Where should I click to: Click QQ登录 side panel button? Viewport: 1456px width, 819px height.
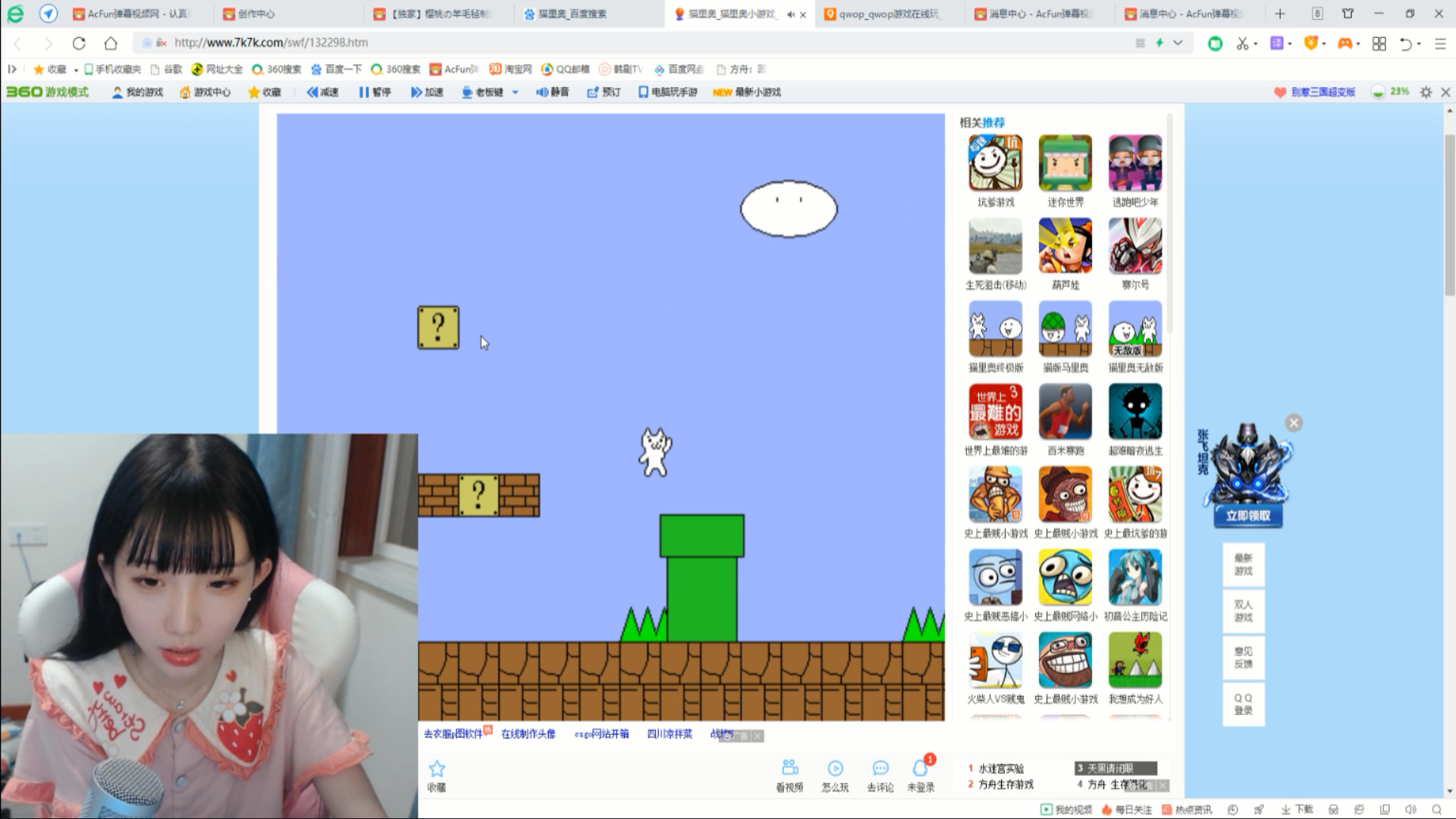click(x=1243, y=704)
